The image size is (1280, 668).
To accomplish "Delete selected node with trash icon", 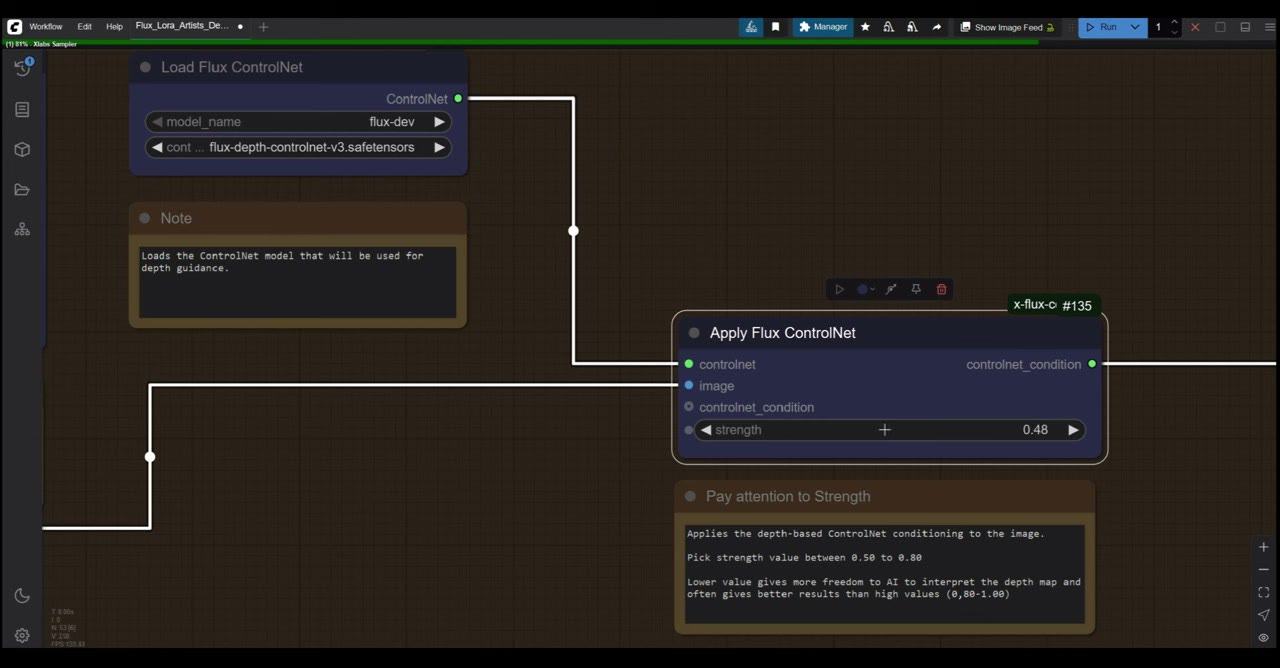I will click(941, 289).
